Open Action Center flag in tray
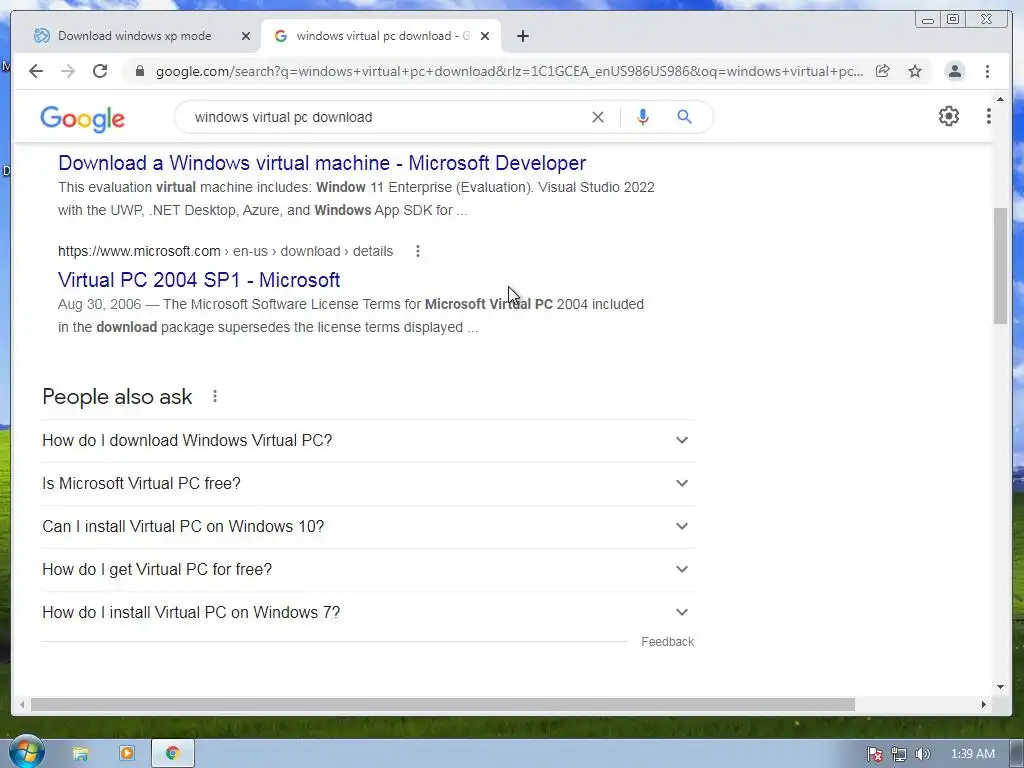This screenshot has width=1024, height=768. coord(874,754)
